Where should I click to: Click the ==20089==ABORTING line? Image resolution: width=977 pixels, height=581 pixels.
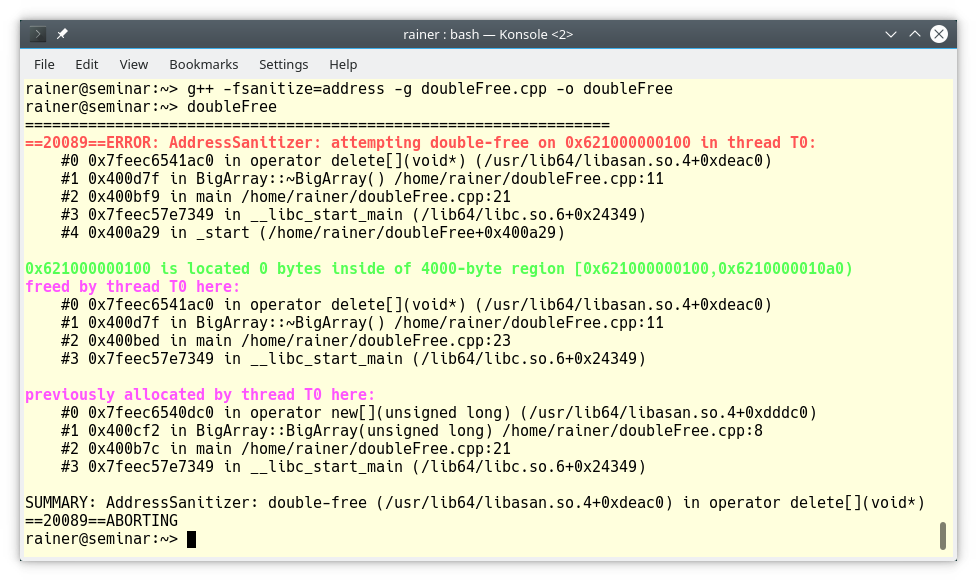pyautogui.click(x=101, y=521)
